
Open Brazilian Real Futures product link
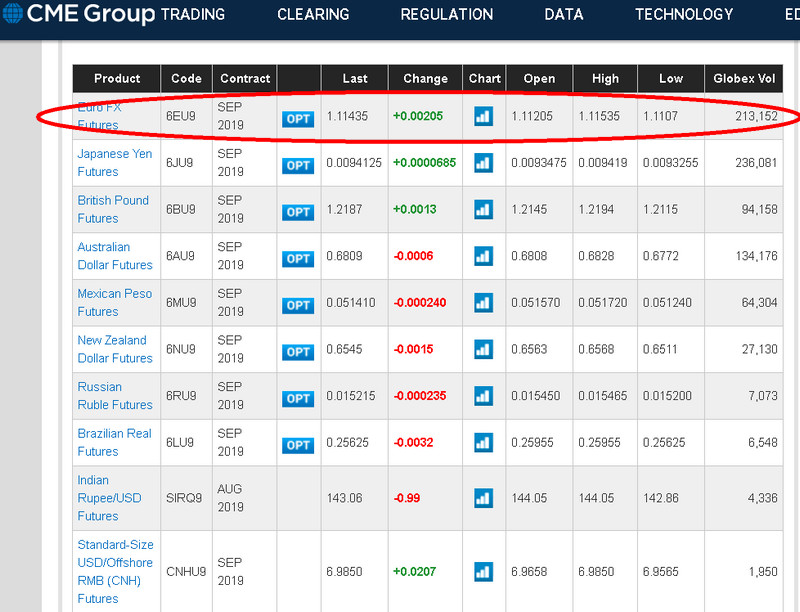click(x=115, y=442)
